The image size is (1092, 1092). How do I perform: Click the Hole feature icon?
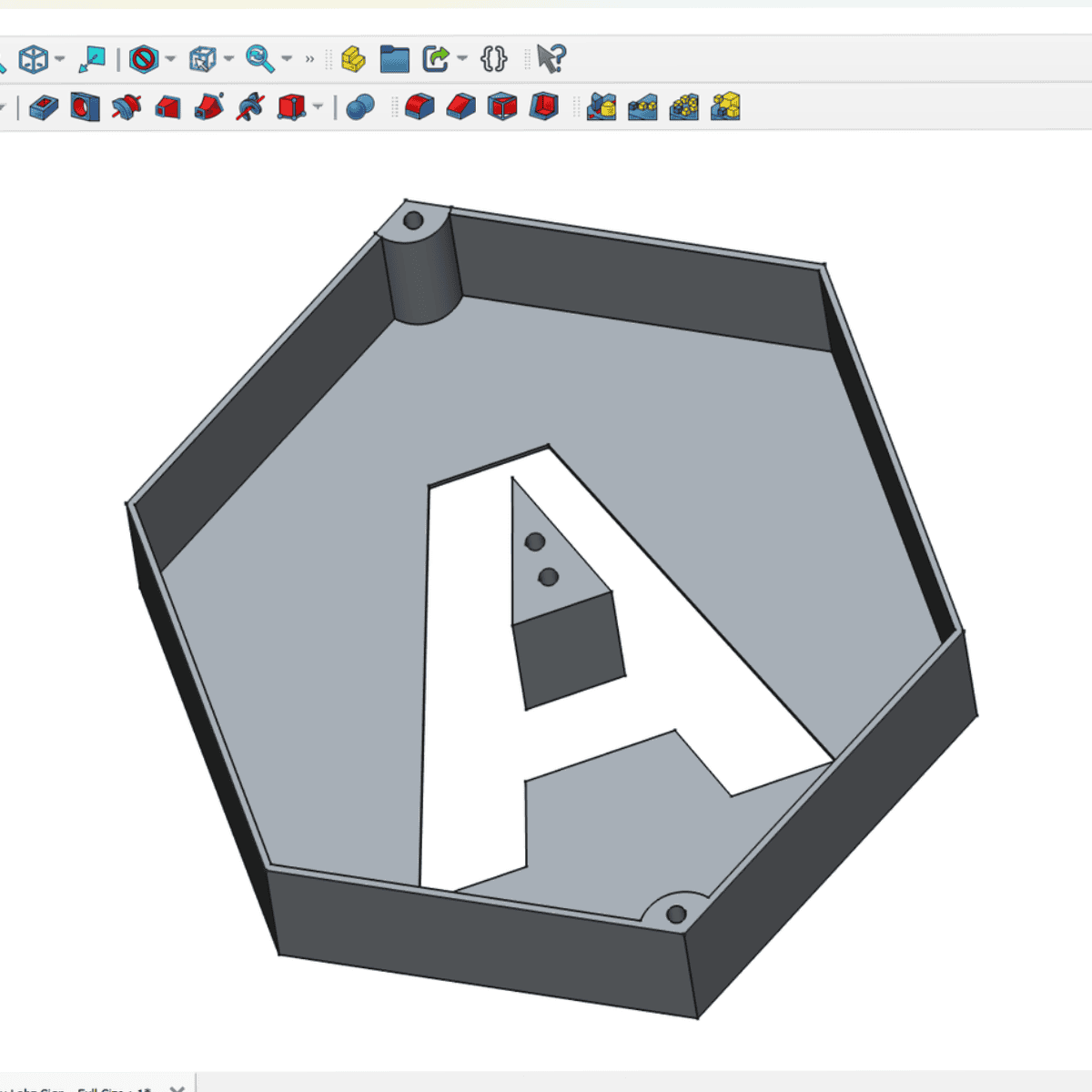click(85, 107)
